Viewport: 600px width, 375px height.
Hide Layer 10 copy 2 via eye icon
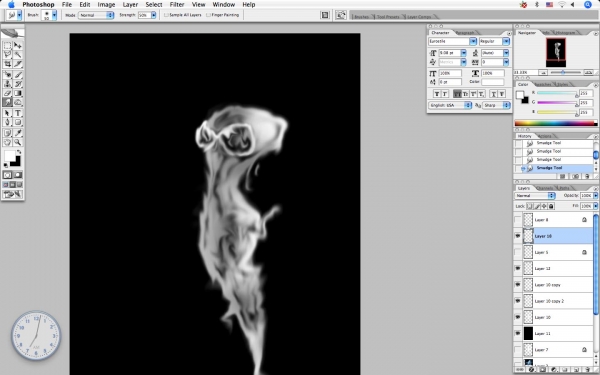click(518, 301)
